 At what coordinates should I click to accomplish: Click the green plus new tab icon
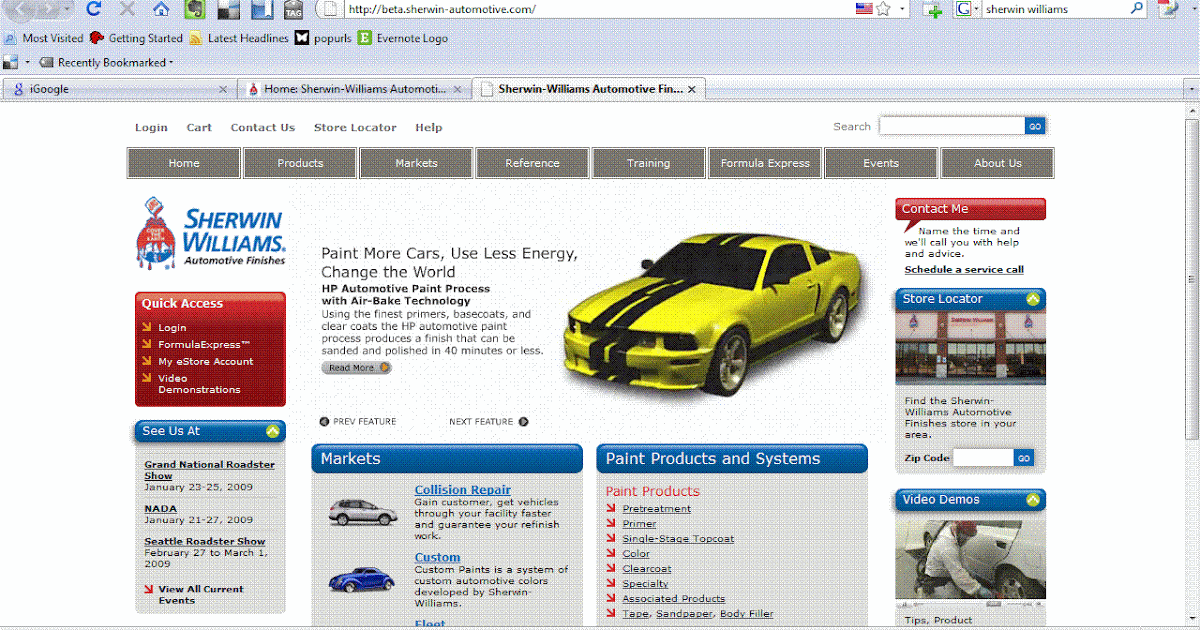933,10
